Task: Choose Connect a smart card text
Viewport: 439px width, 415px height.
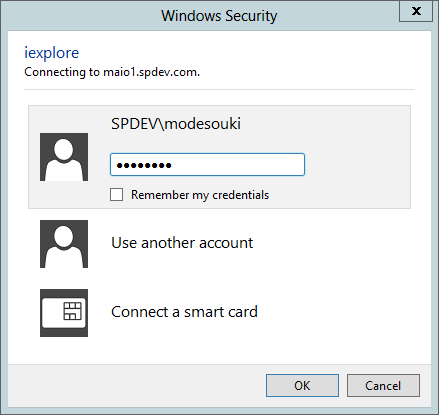Action: tap(184, 312)
